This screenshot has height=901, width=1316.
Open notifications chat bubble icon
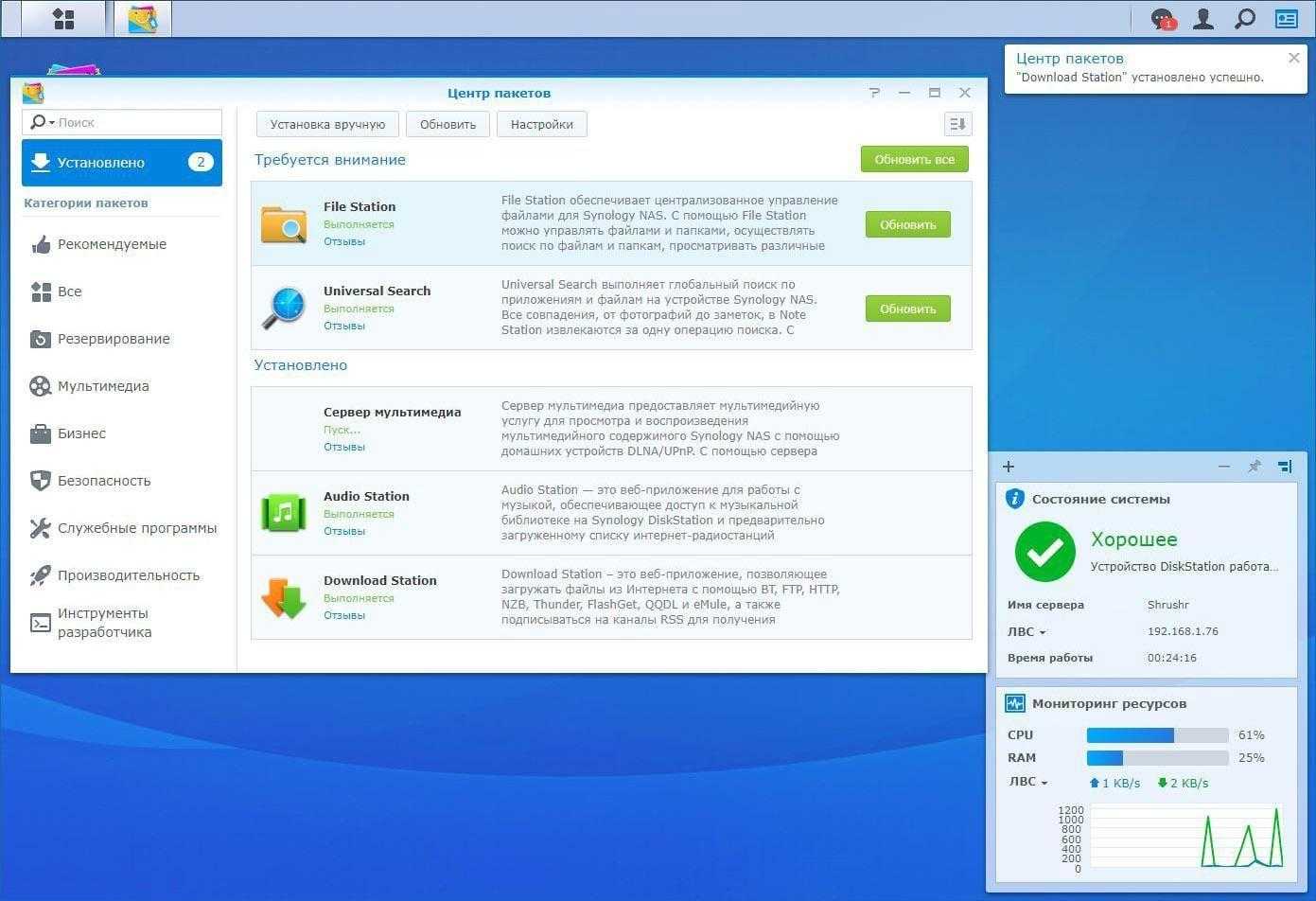point(1162,19)
